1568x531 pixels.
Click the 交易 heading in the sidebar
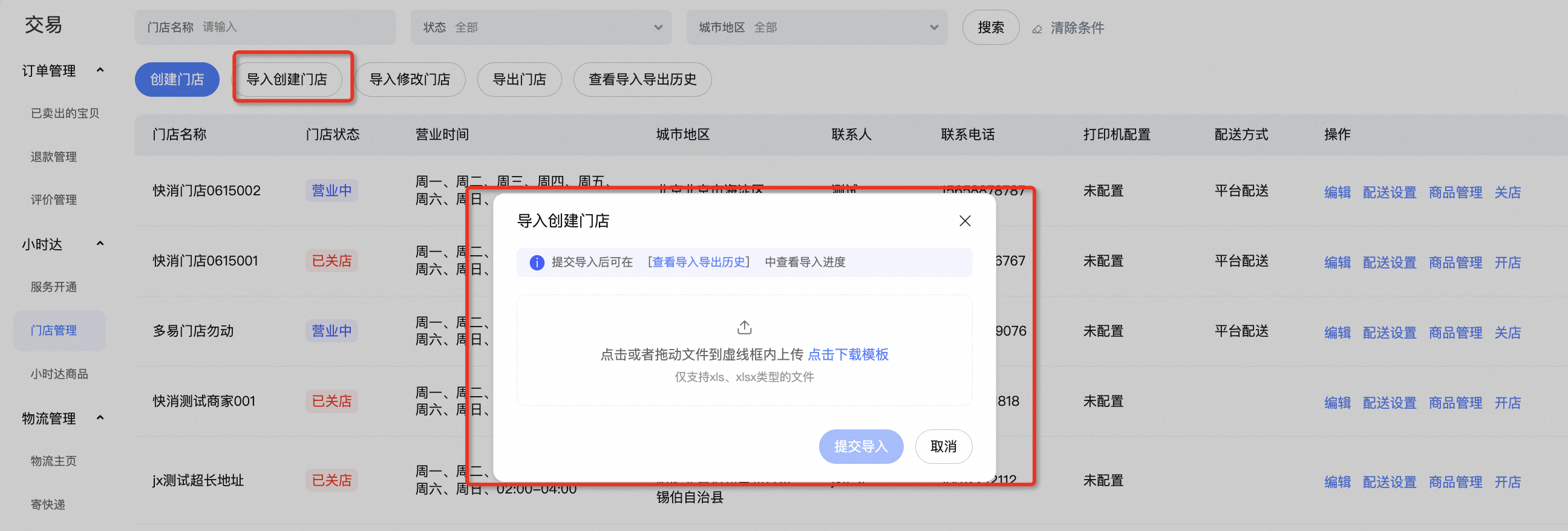coord(43,24)
